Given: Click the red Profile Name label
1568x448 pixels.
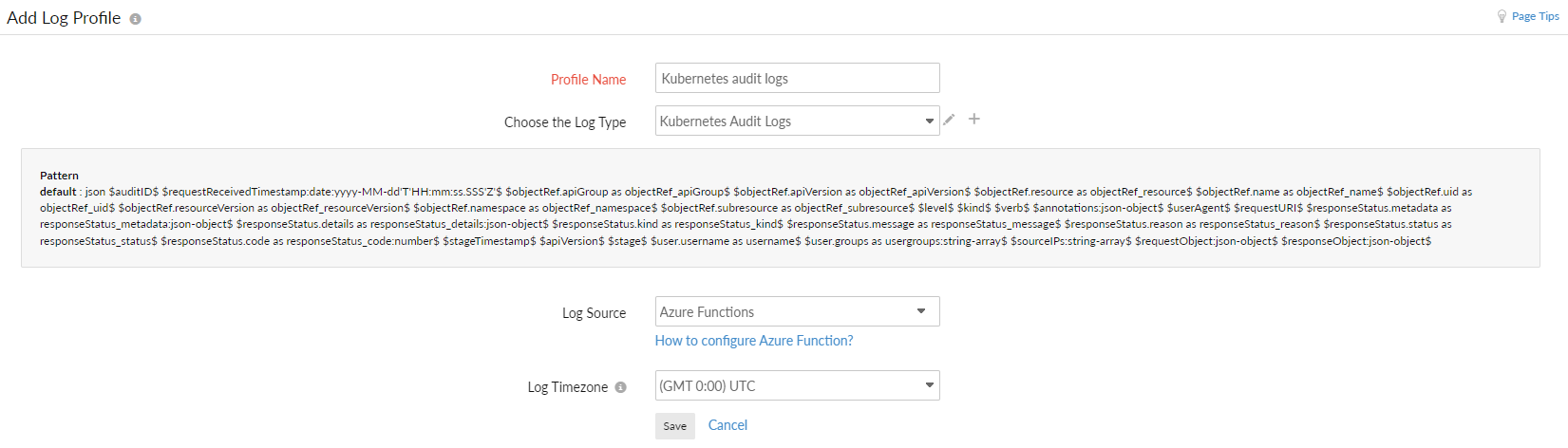Looking at the screenshot, I should click(588, 80).
